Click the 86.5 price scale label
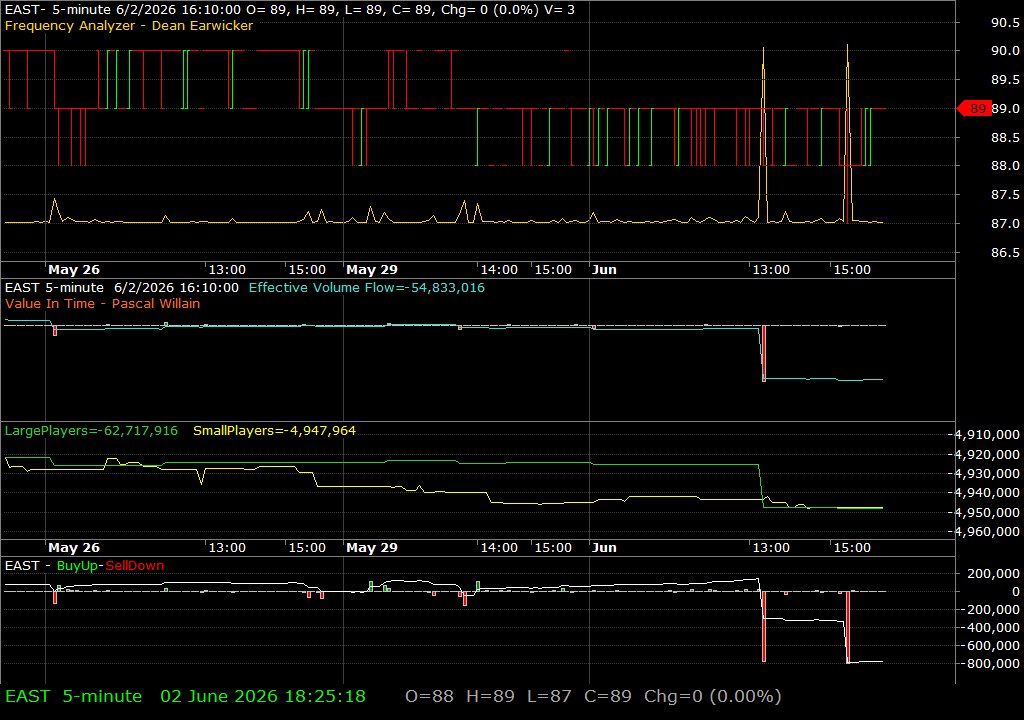This screenshot has width=1024, height=720. 1005,252
